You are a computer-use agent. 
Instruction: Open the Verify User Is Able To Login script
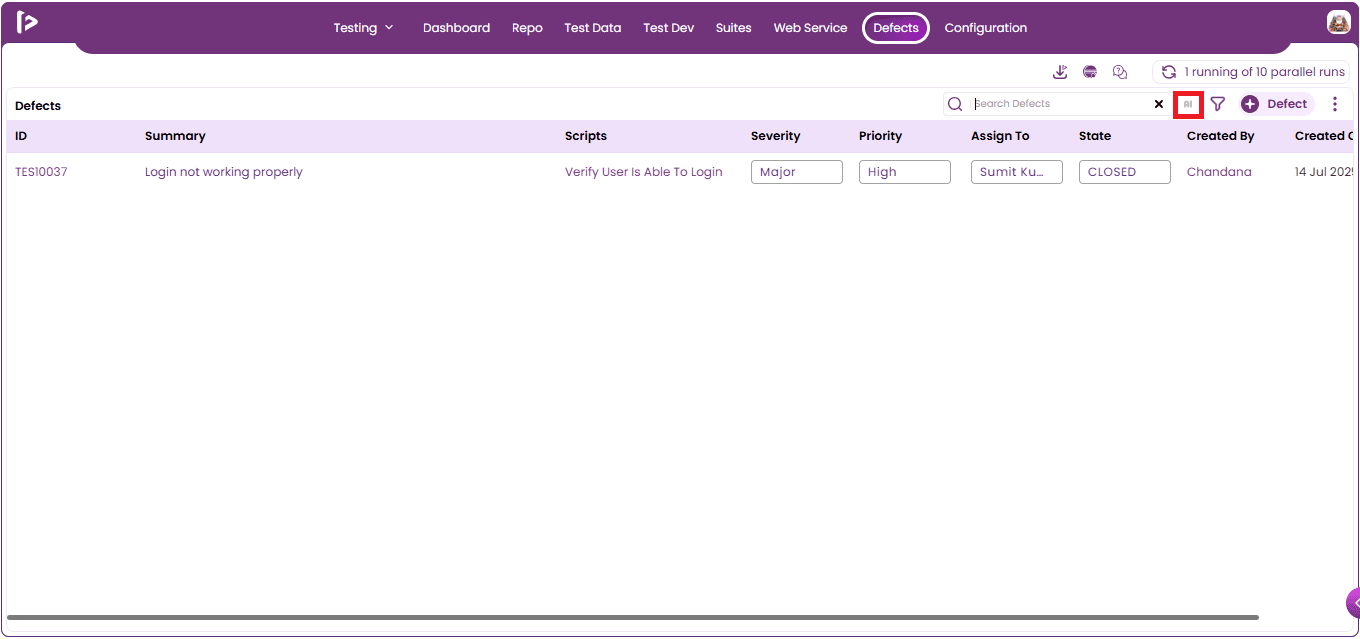pyautogui.click(x=644, y=172)
